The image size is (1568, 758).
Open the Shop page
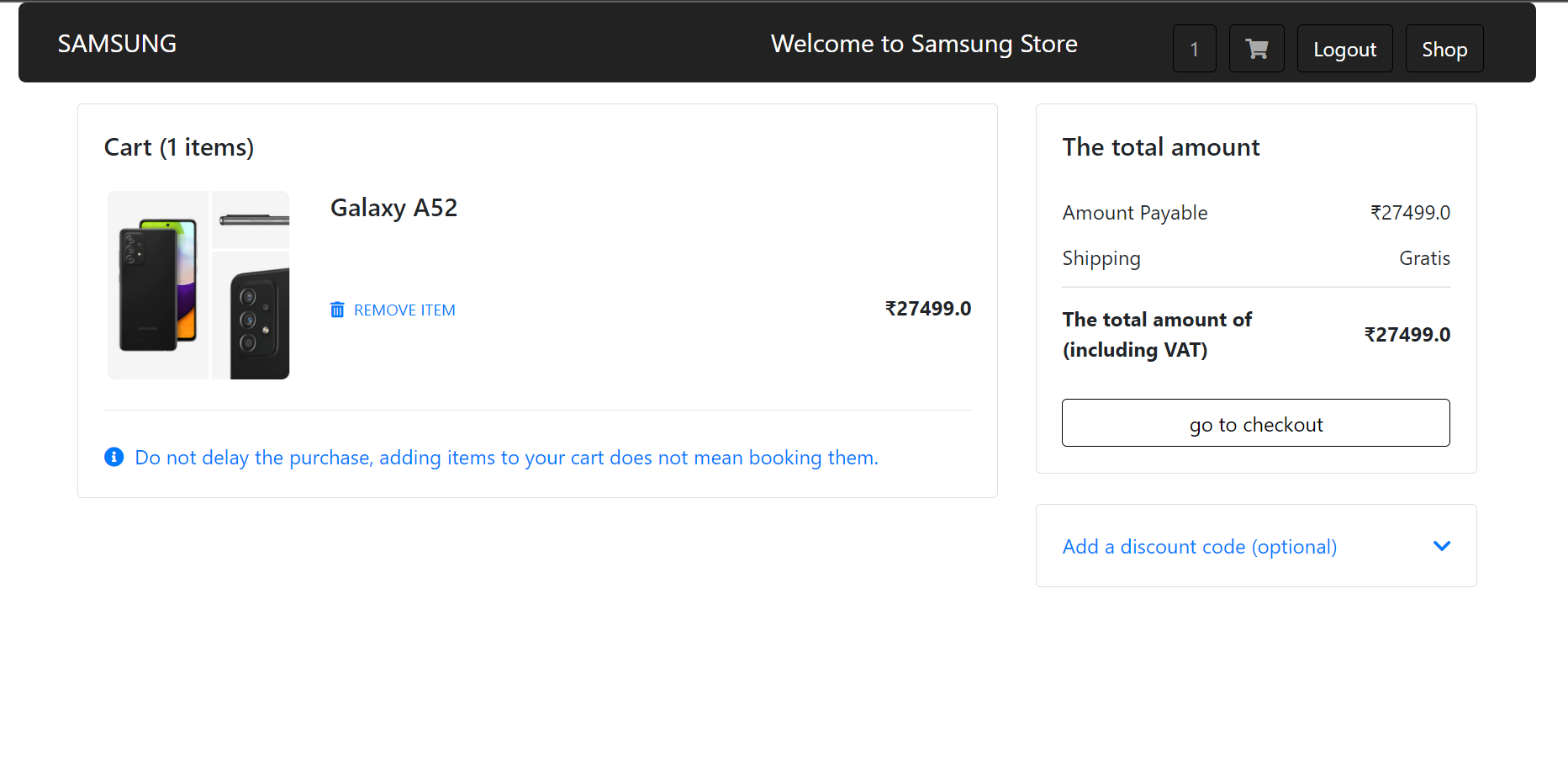(x=1444, y=48)
